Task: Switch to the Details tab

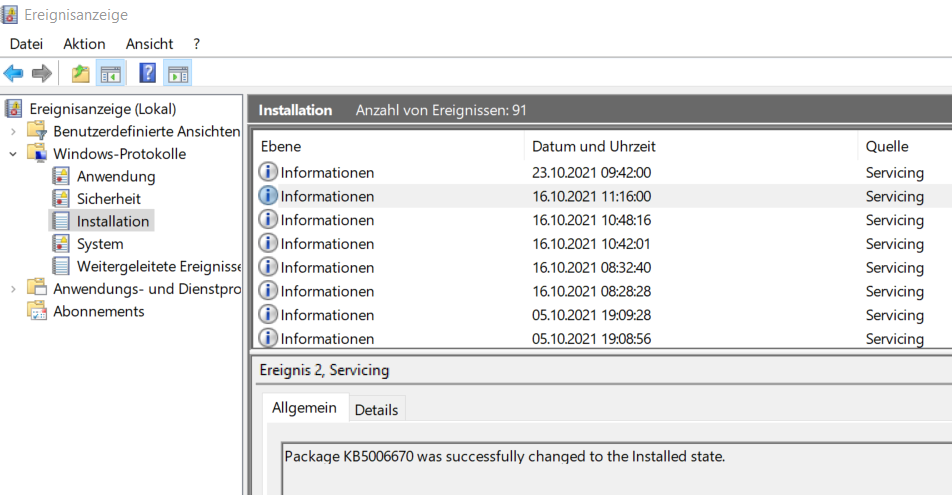Action: [x=376, y=410]
